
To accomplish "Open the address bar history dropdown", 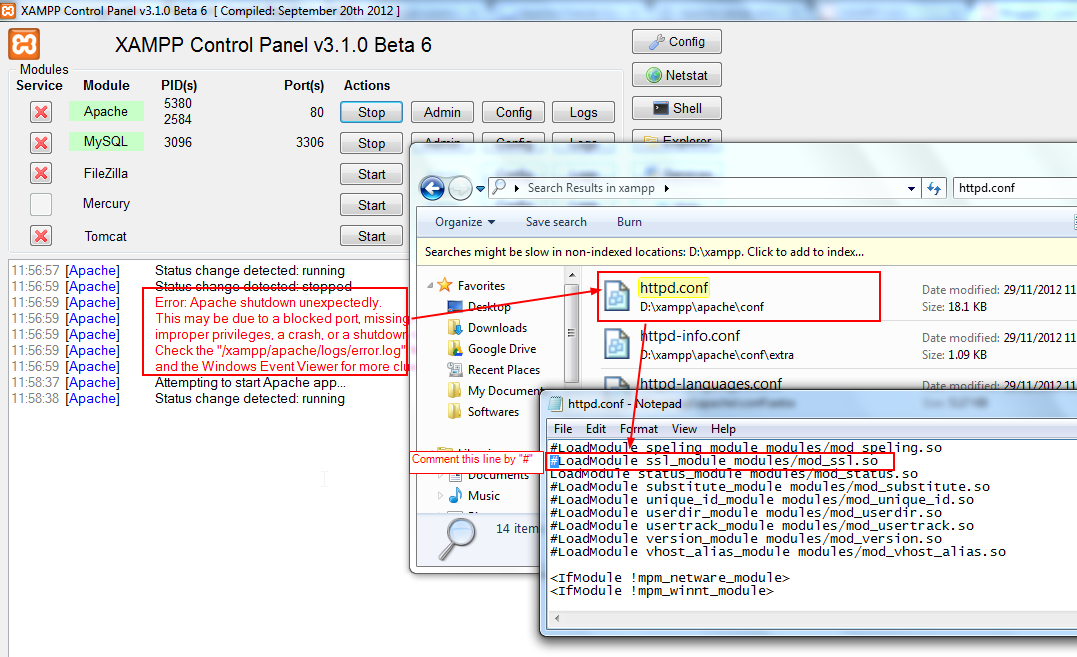I will (x=911, y=188).
